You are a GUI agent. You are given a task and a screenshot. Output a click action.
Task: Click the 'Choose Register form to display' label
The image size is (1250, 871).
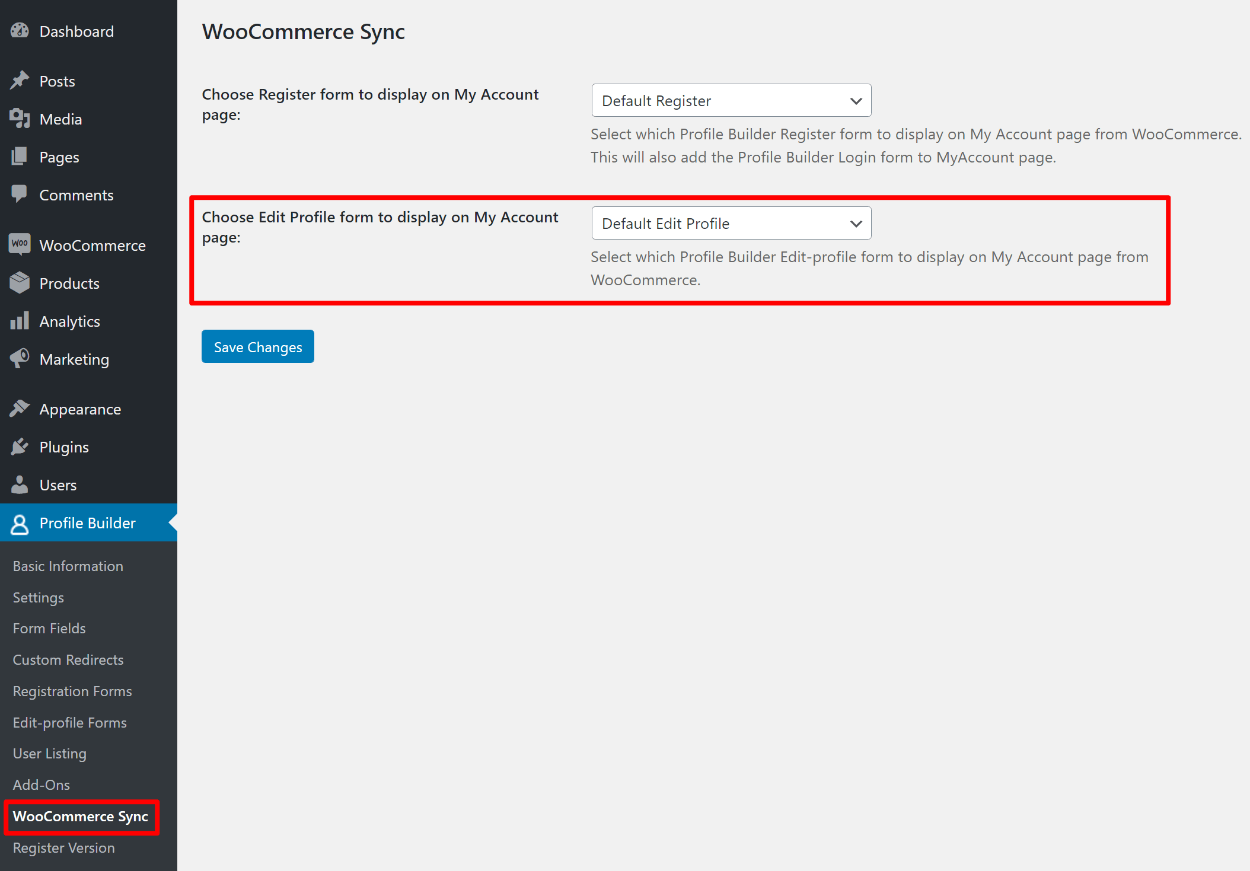tap(370, 104)
